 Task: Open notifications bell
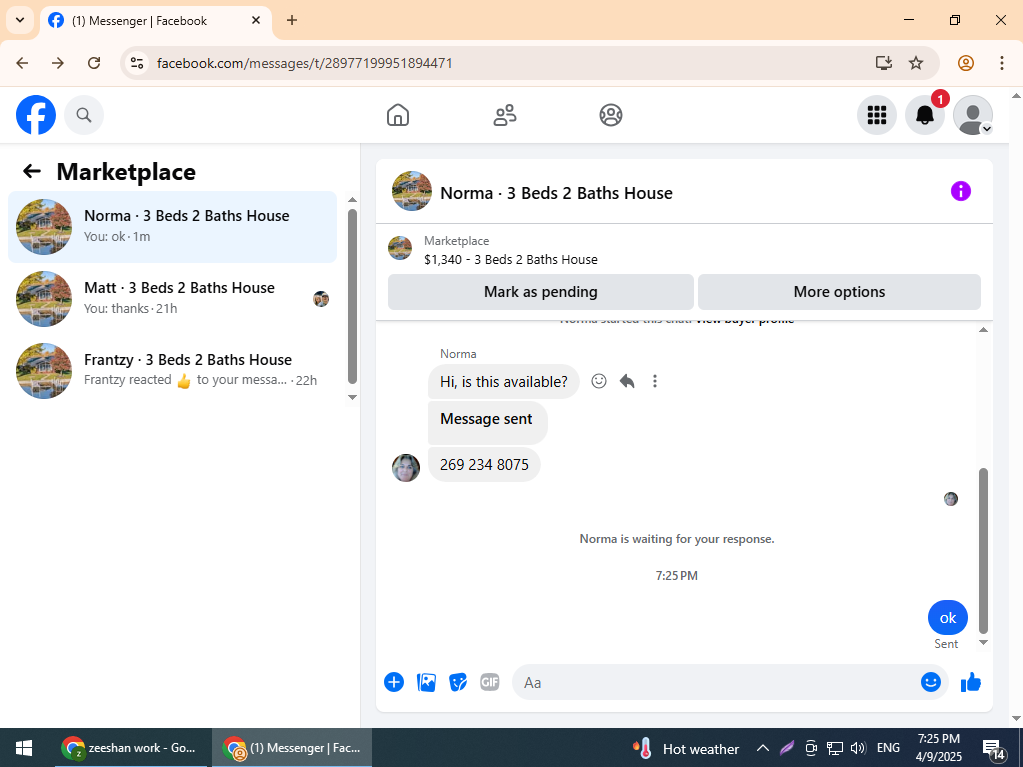[925, 115]
